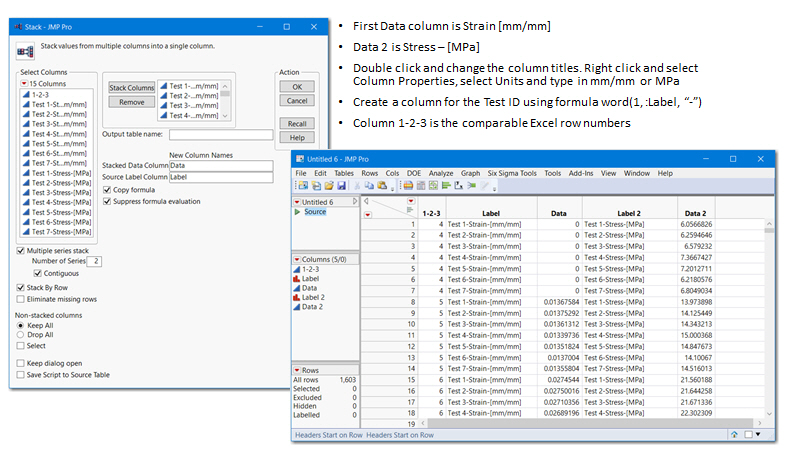Open the Untitled 6 red triangle menu
The width and height of the screenshot is (800, 450).
point(297,202)
